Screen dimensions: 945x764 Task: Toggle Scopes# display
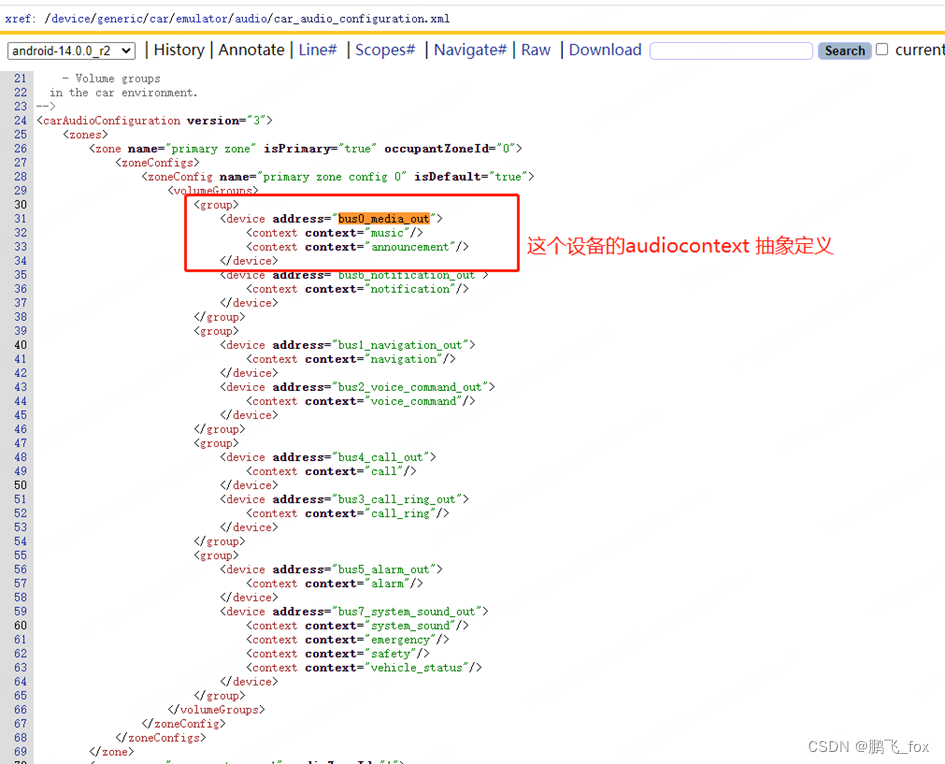385,50
